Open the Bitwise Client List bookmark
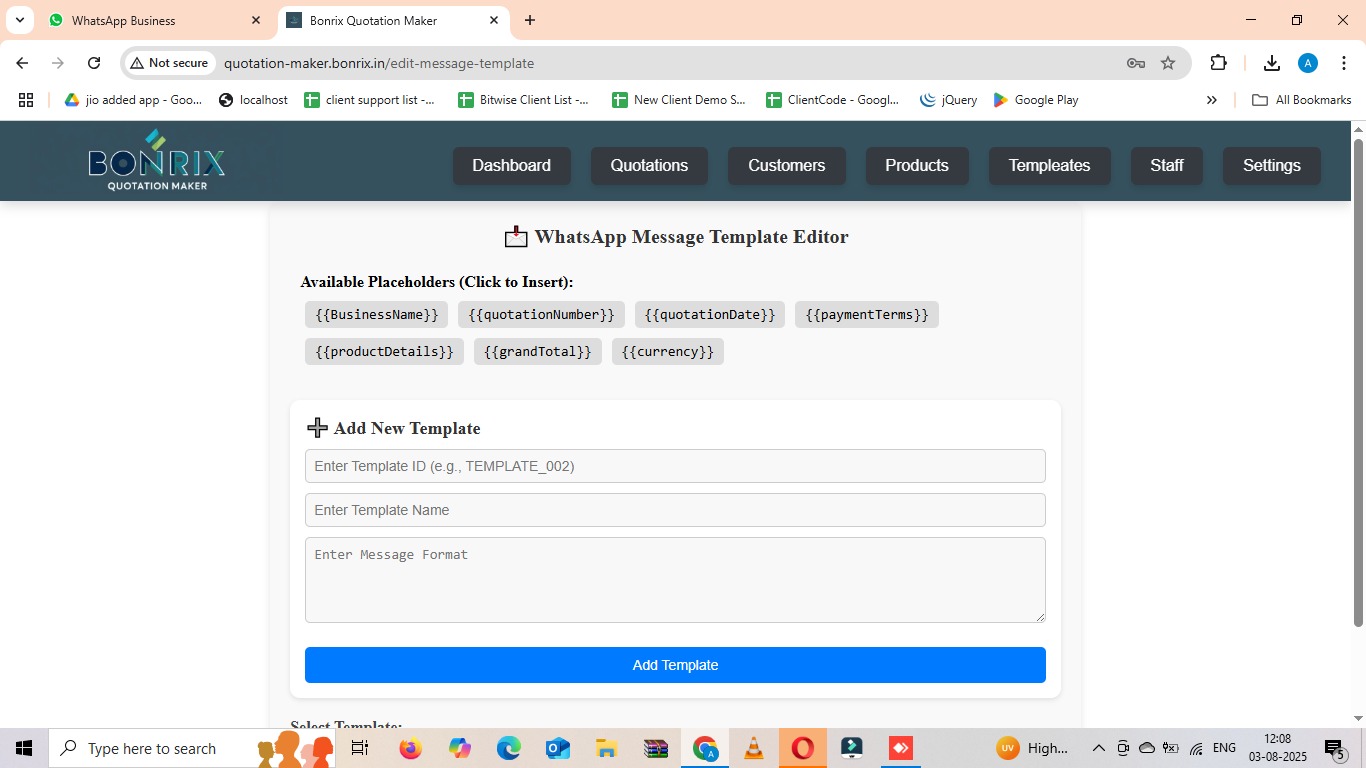 point(524,100)
